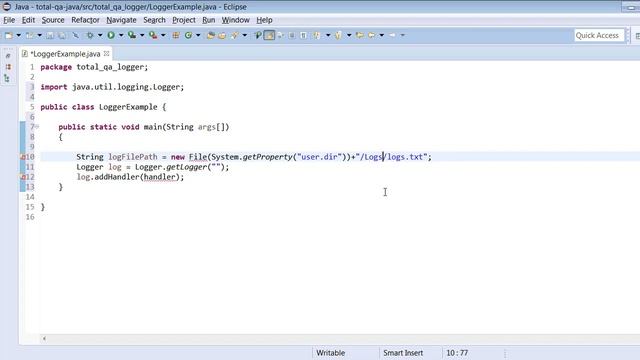Image resolution: width=640 pixels, height=360 pixels.
Task: Expand the Previous Annotation dropdown arrow
Action: click(349, 36)
